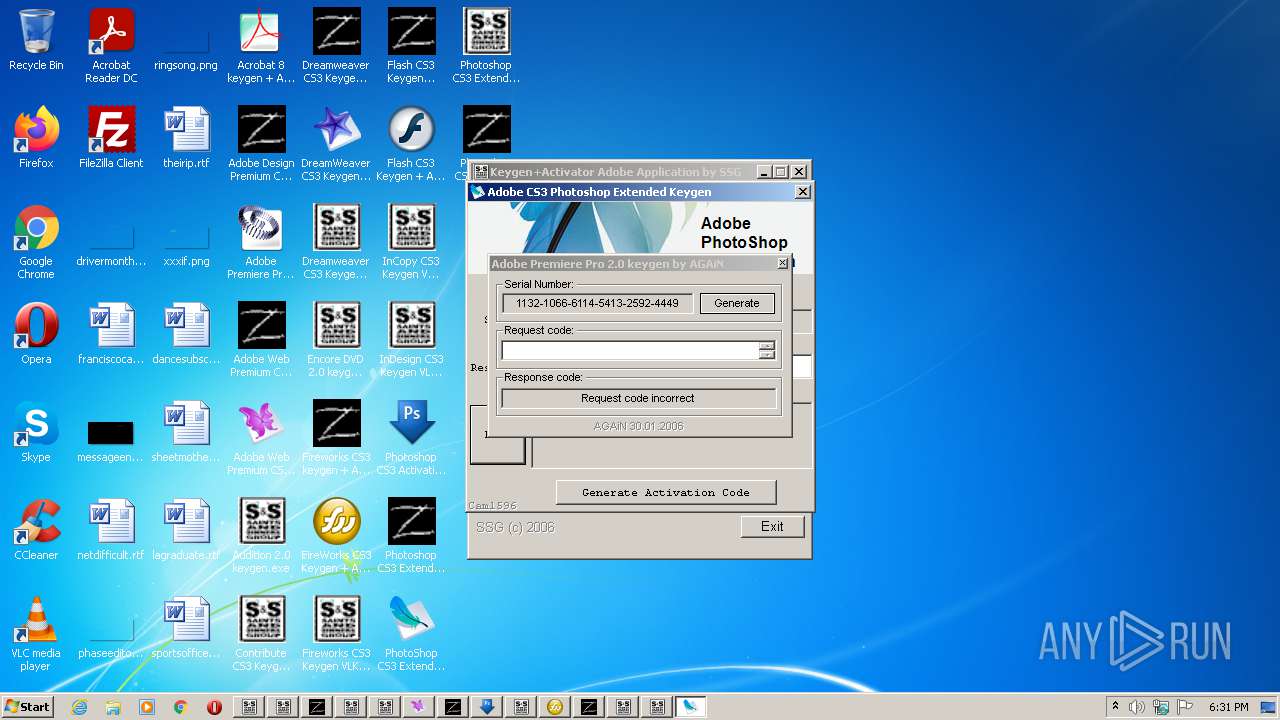Image resolution: width=1280 pixels, height=720 pixels.
Task: Select the Opera desktop shortcut
Action: tap(36, 334)
